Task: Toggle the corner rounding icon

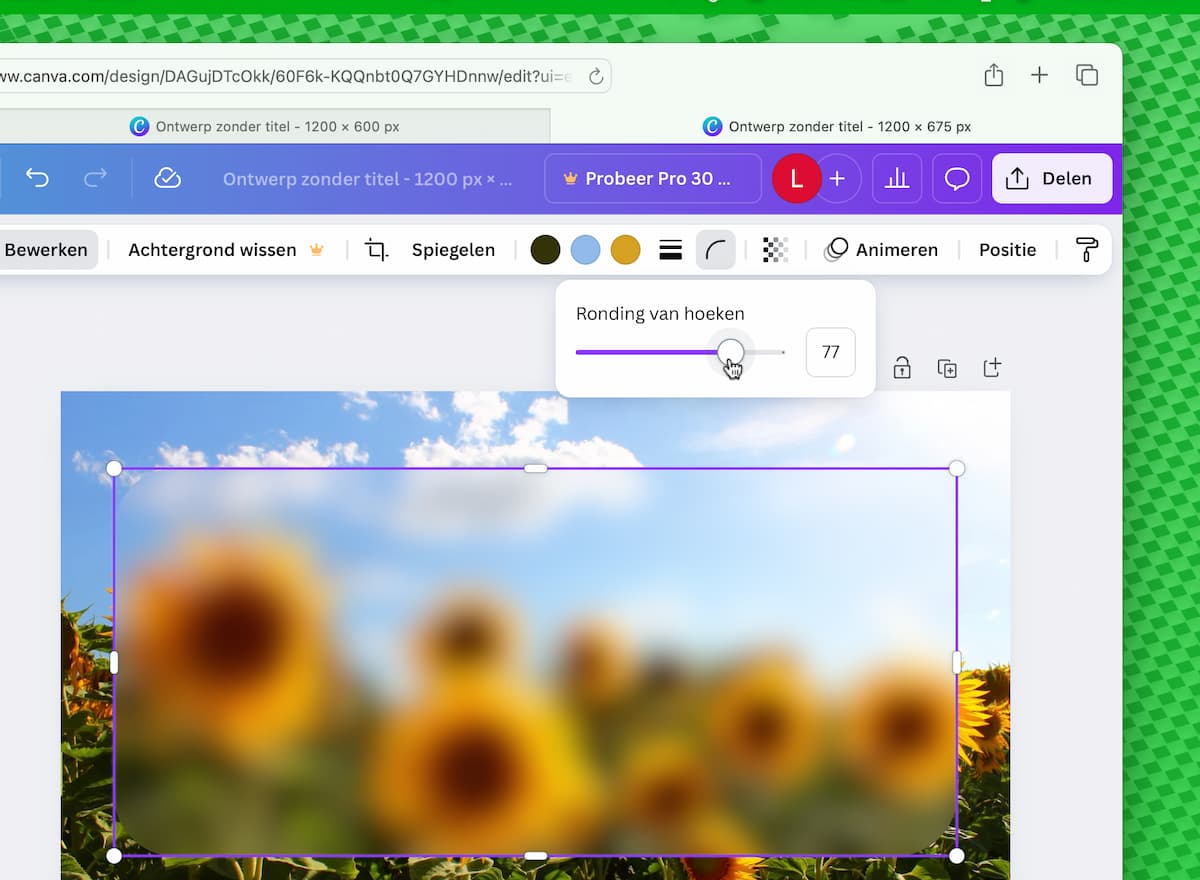Action: tap(715, 250)
